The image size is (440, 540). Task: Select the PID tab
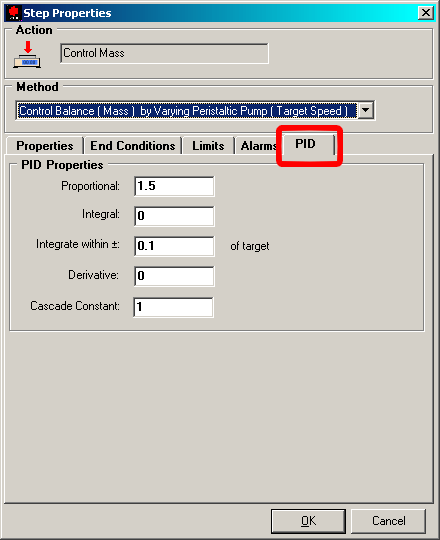305,144
